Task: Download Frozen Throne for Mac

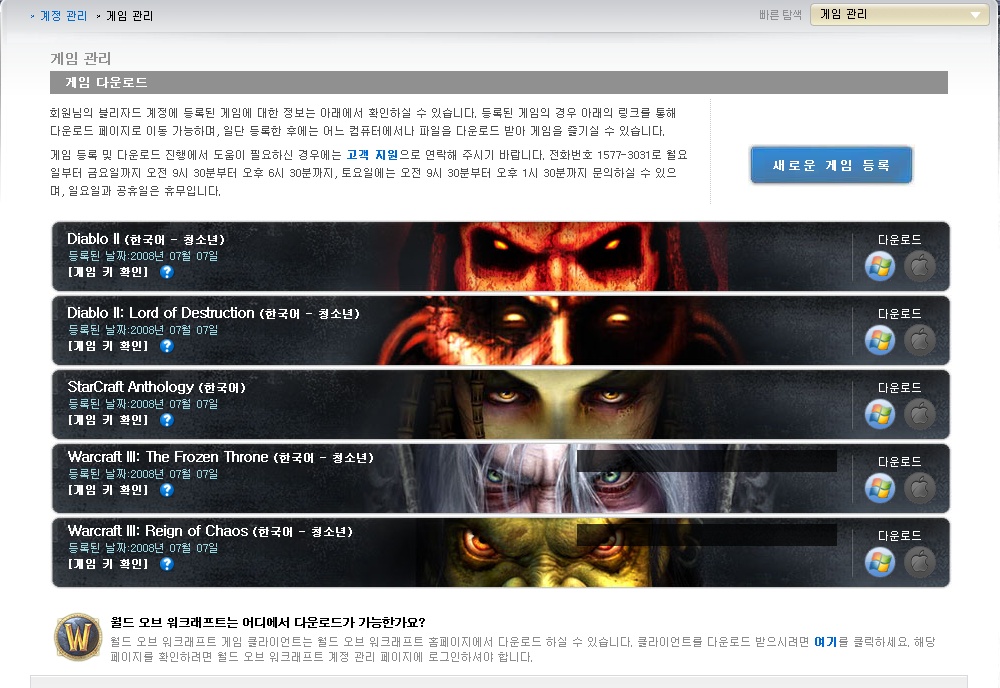Action: (x=920, y=488)
